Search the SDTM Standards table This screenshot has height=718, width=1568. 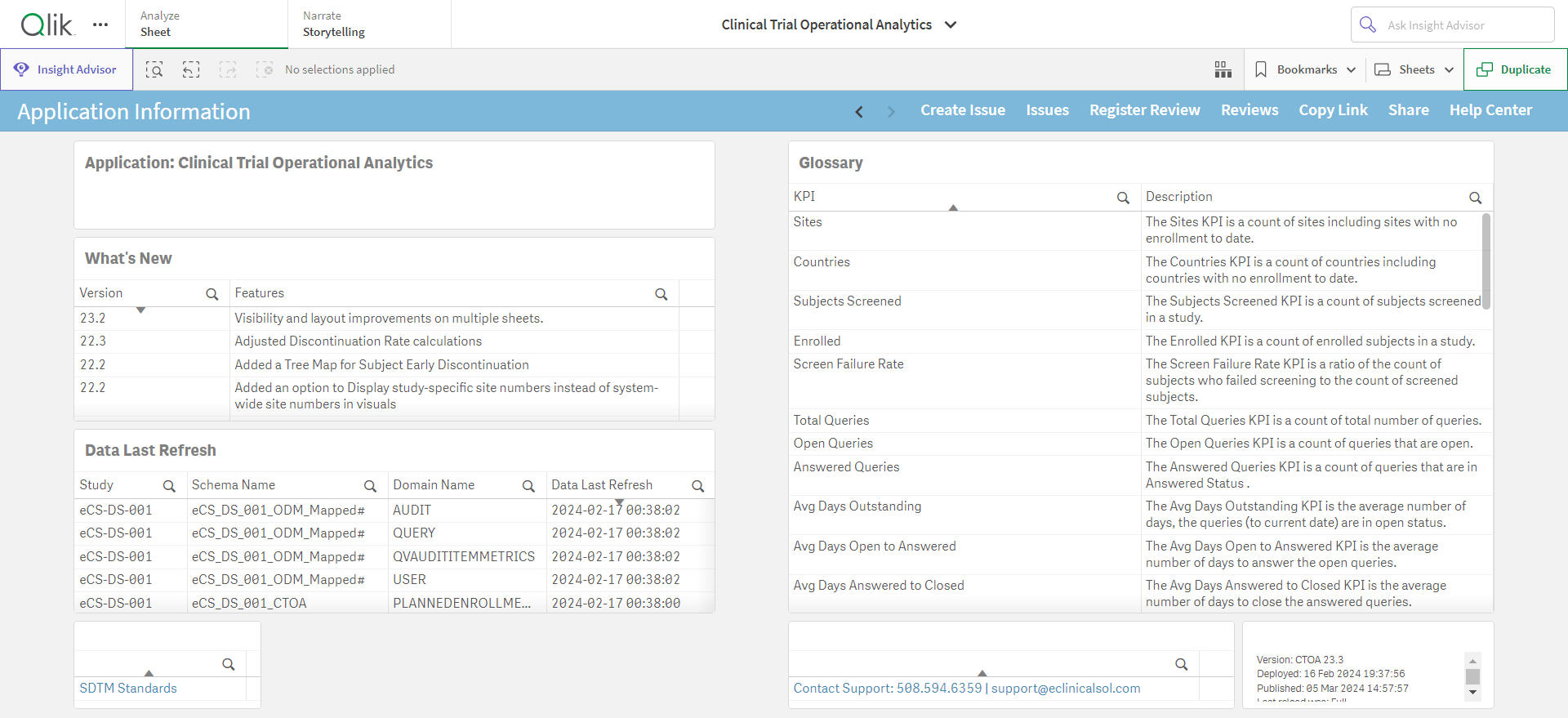[x=229, y=664]
